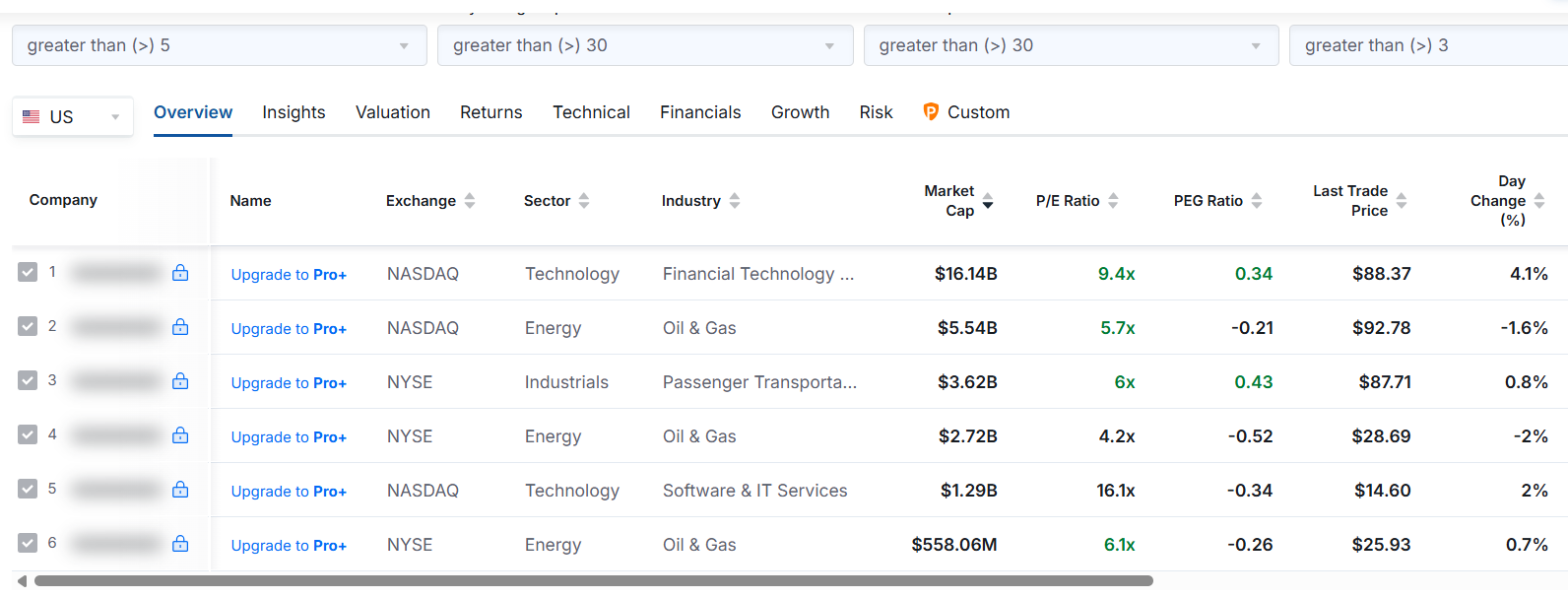Switch to the Valuation tab
Image resolution: width=1568 pixels, height=598 pixels.
(393, 112)
